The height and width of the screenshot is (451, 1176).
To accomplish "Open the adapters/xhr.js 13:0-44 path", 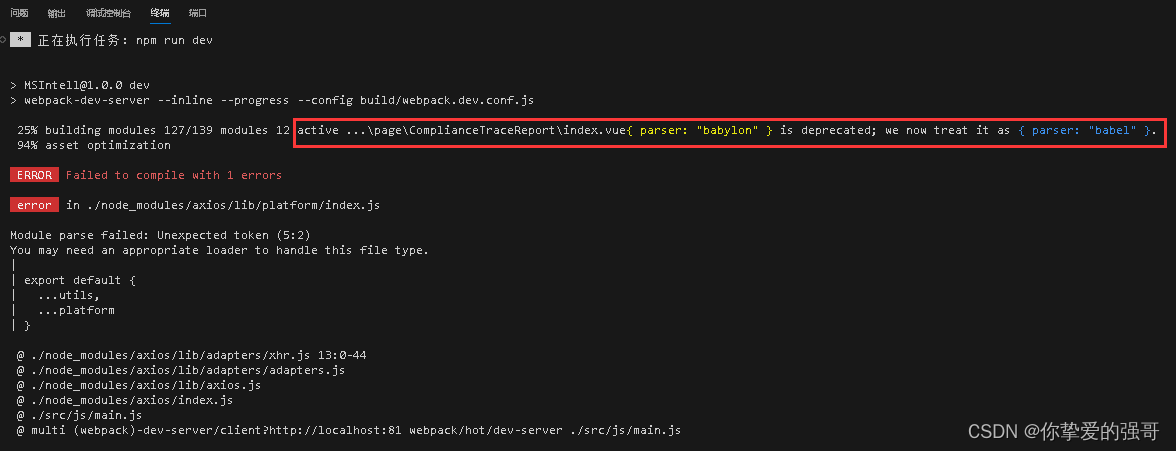I will click(185, 355).
